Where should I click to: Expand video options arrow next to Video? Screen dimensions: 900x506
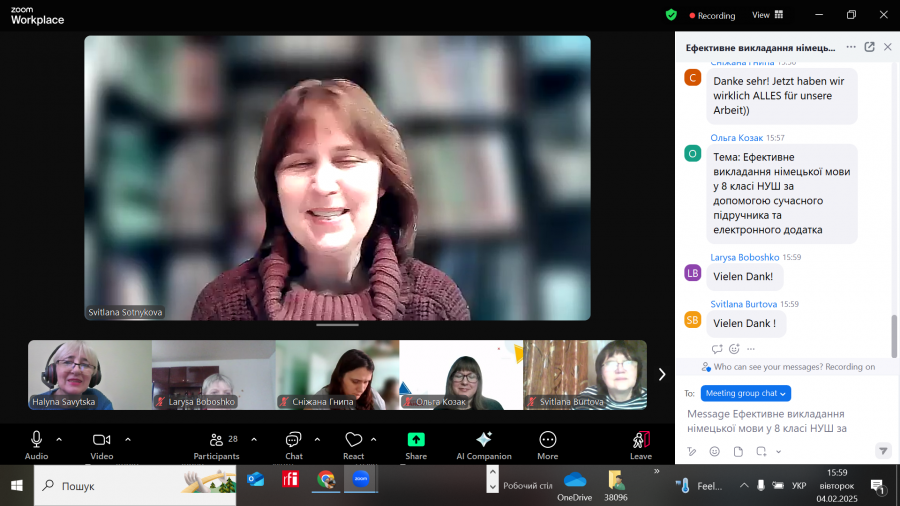pos(128,439)
